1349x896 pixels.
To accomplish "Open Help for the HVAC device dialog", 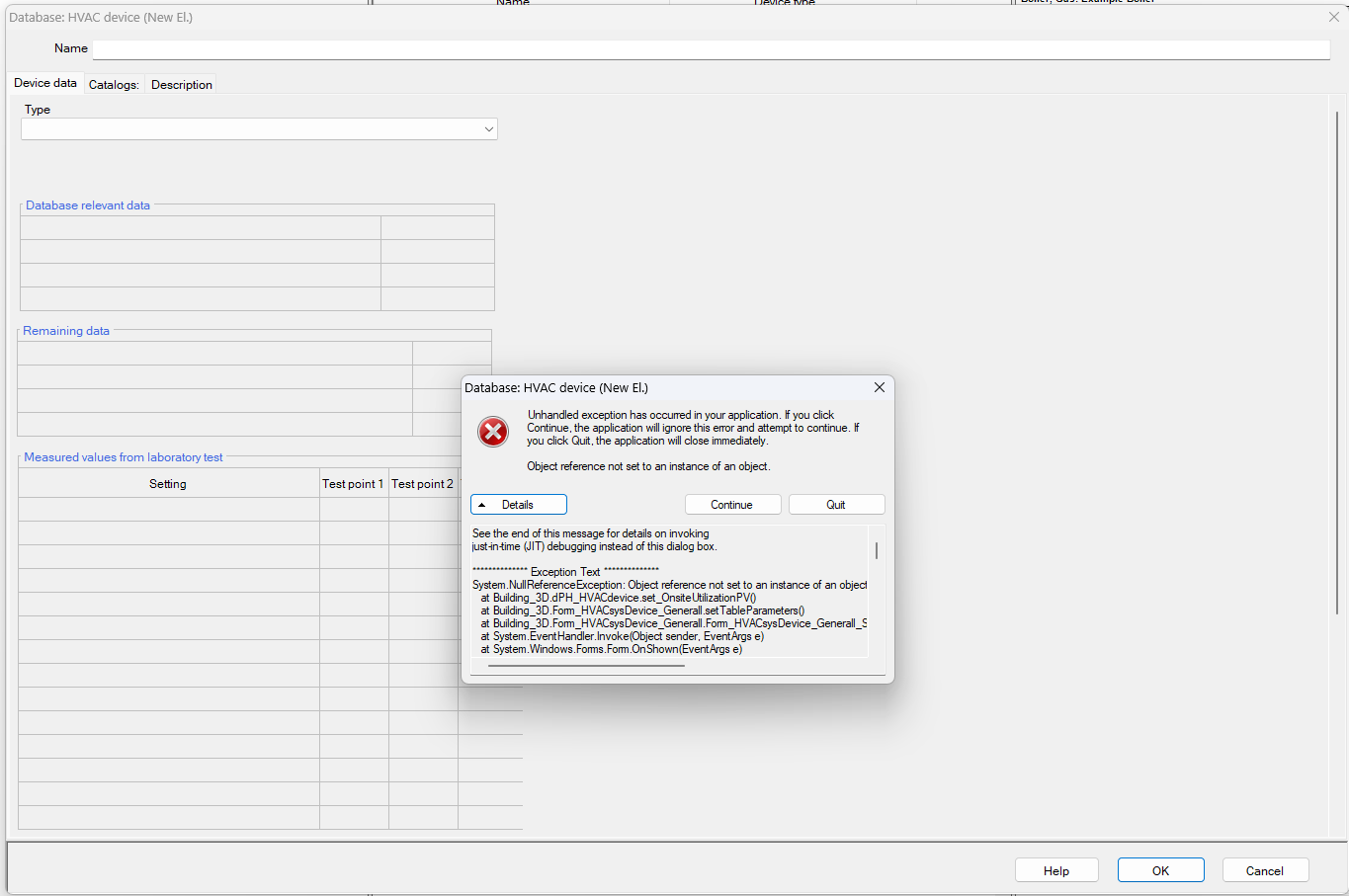I will [x=1055, y=869].
